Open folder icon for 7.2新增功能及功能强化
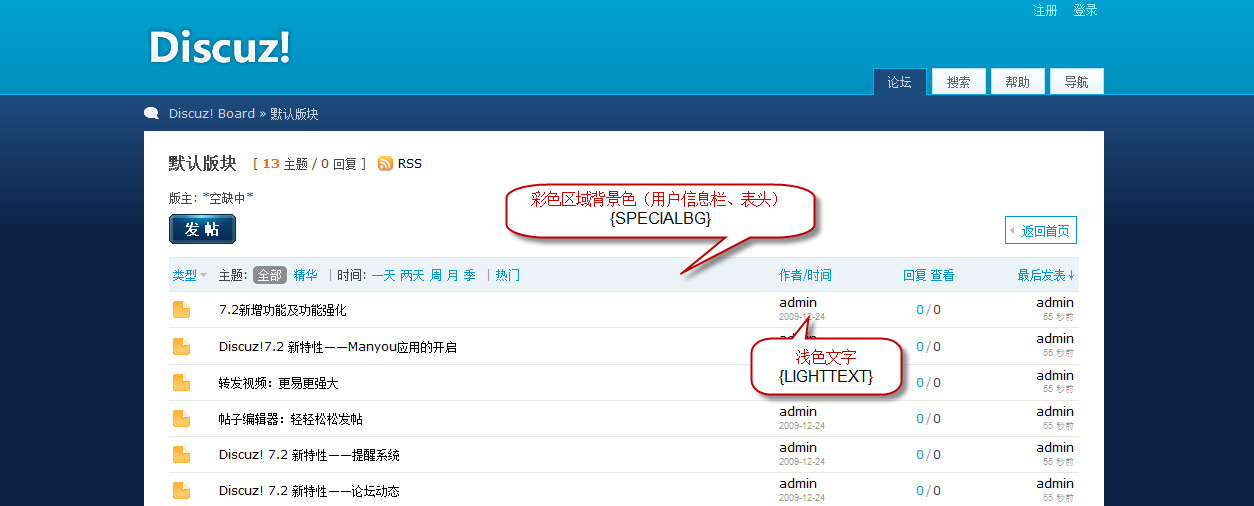 tap(181, 310)
